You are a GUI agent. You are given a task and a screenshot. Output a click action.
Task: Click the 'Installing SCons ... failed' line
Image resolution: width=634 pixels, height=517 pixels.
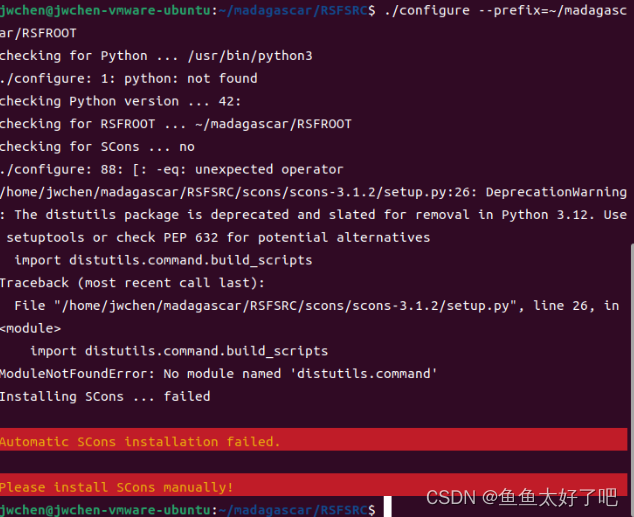[x=105, y=396]
